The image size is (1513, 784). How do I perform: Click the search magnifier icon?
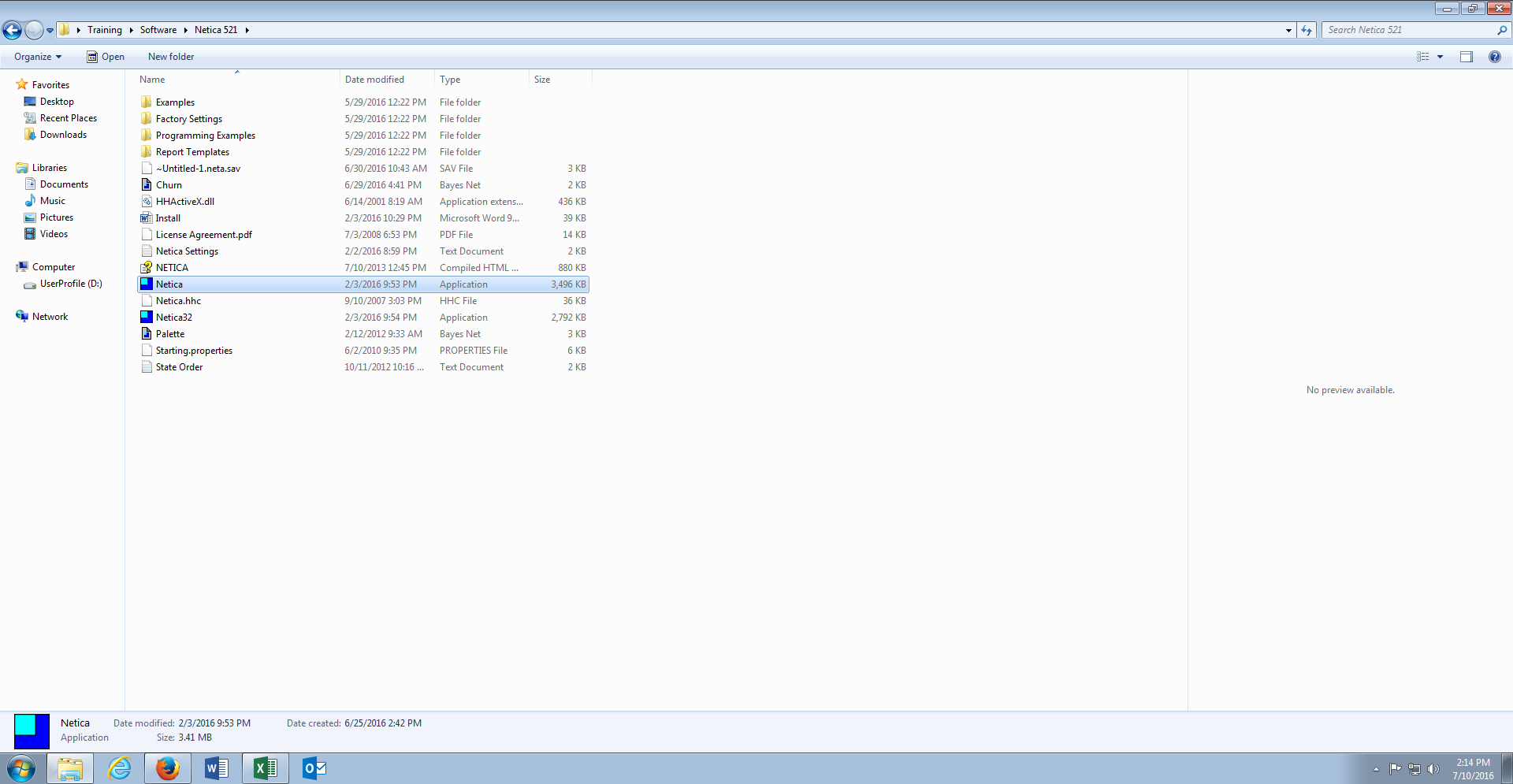(1502, 30)
